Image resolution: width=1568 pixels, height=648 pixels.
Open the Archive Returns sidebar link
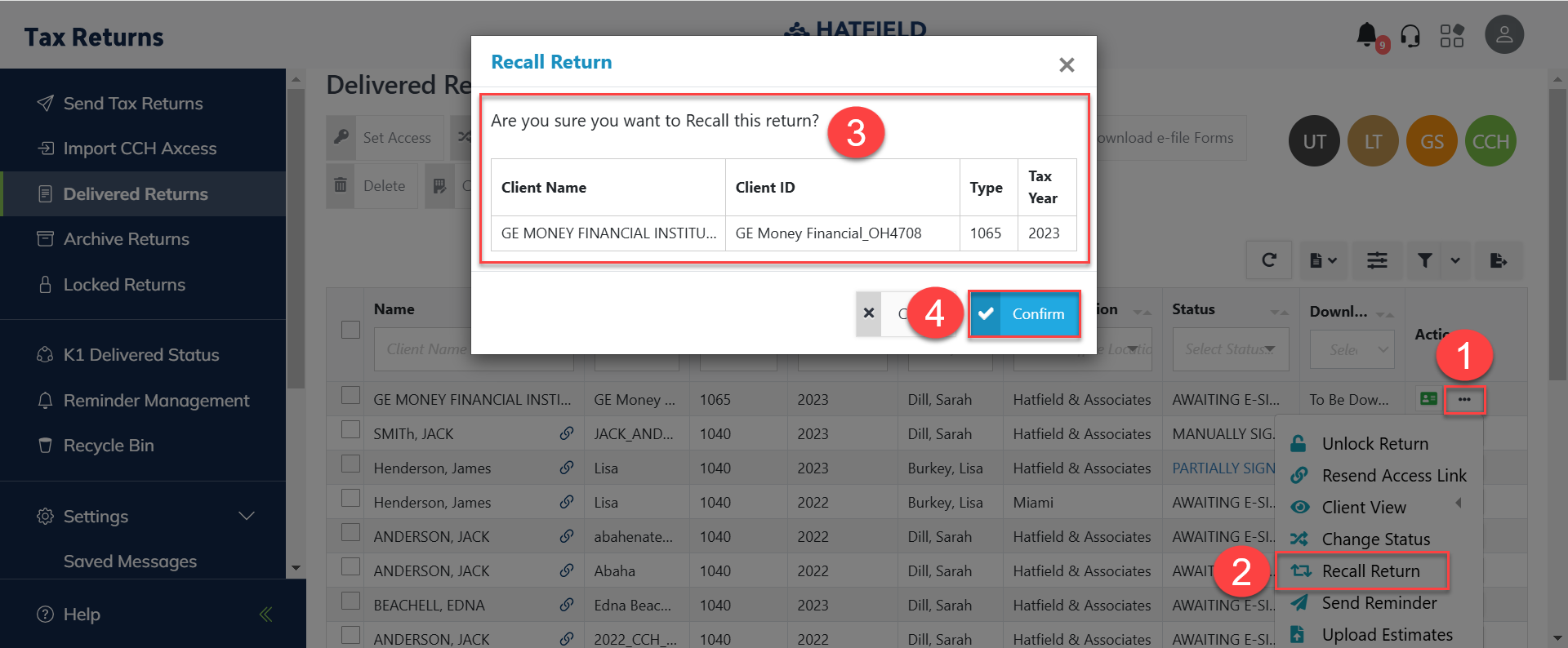(126, 239)
